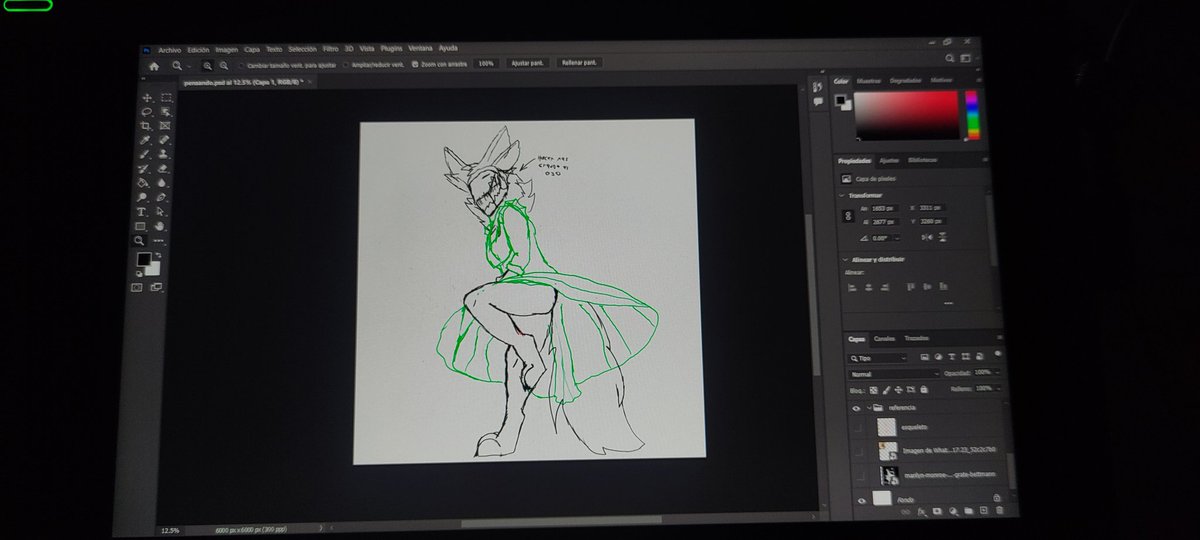Select the Object Selection tool
The width and height of the screenshot is (1200, 540).
166,111
